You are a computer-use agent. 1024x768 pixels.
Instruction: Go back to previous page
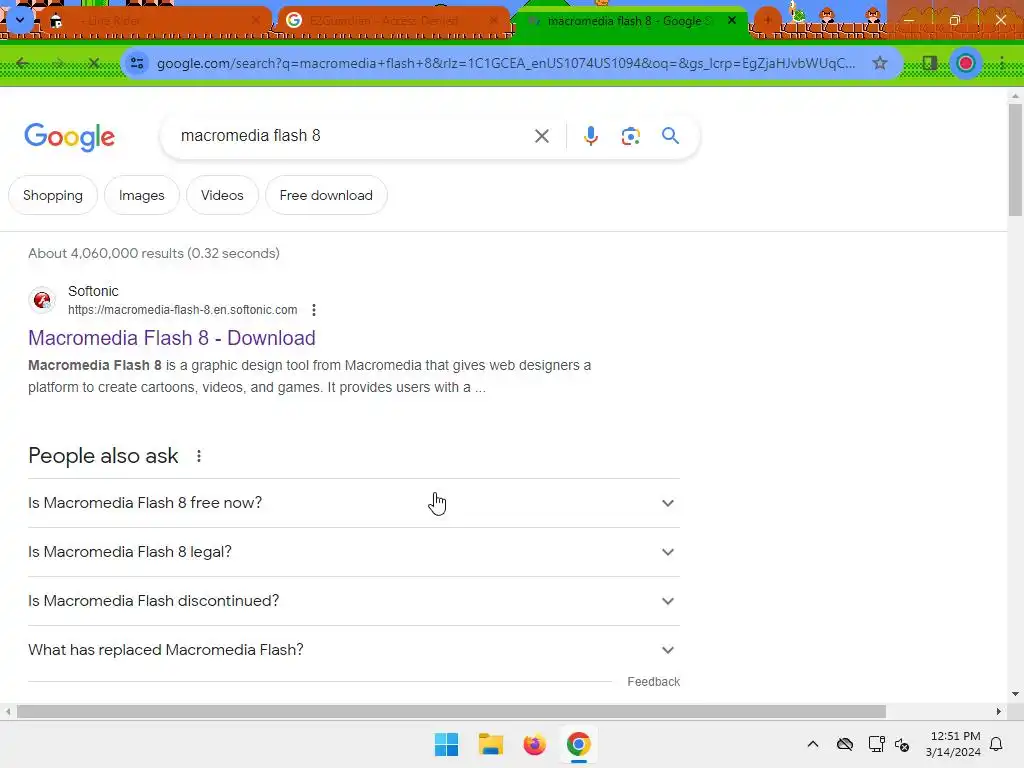point(22,63)
